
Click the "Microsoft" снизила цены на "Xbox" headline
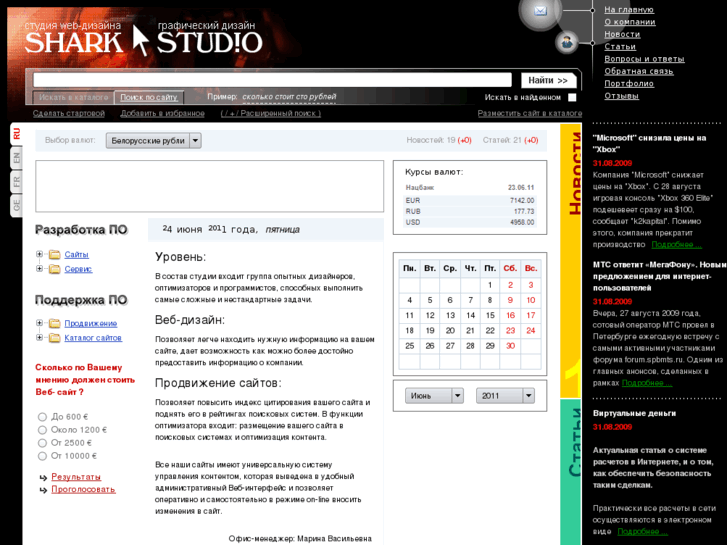click(649, 144)
